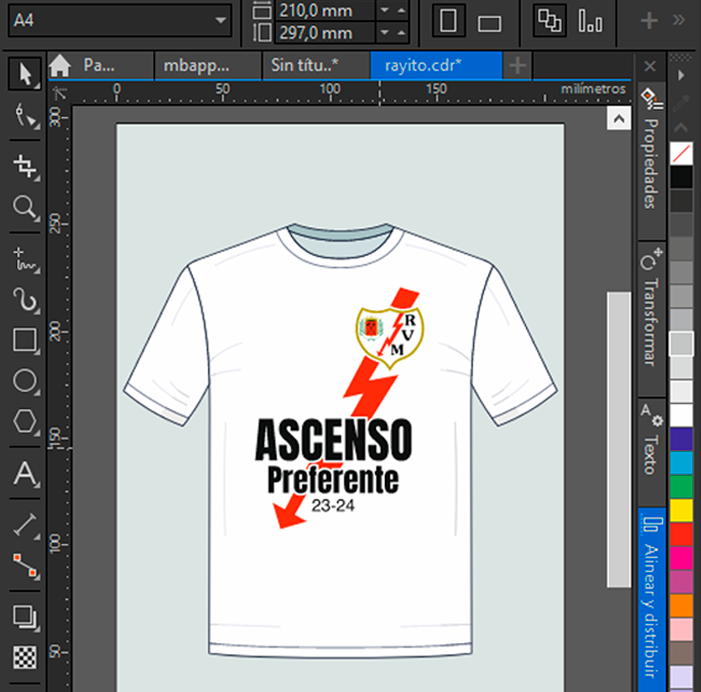This screenshot has height=692, width=701.
Task: Open the Propiedades docker tab
Action: coord(650,152)
